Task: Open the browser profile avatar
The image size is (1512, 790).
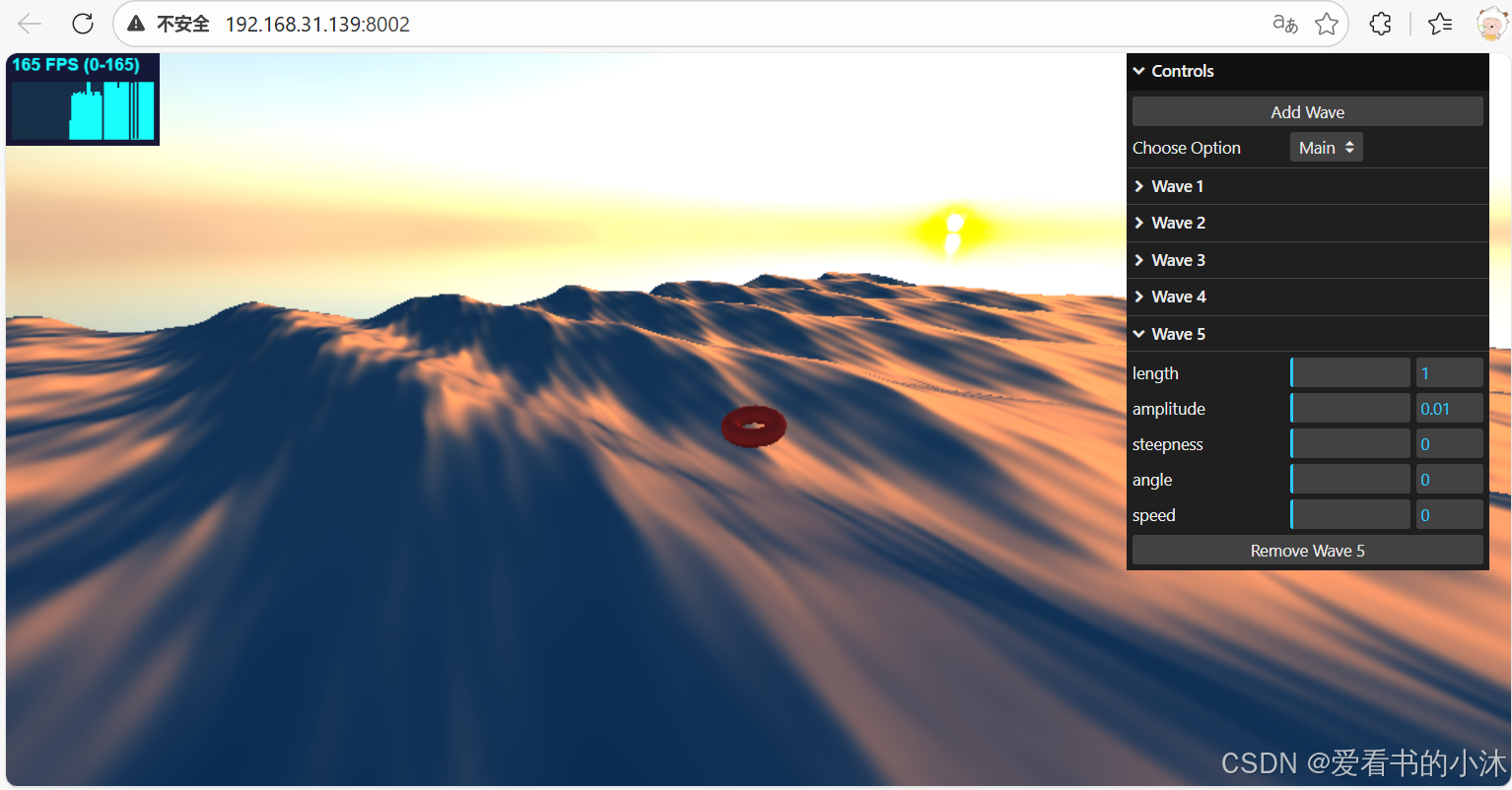Action: click(1492, 24)
